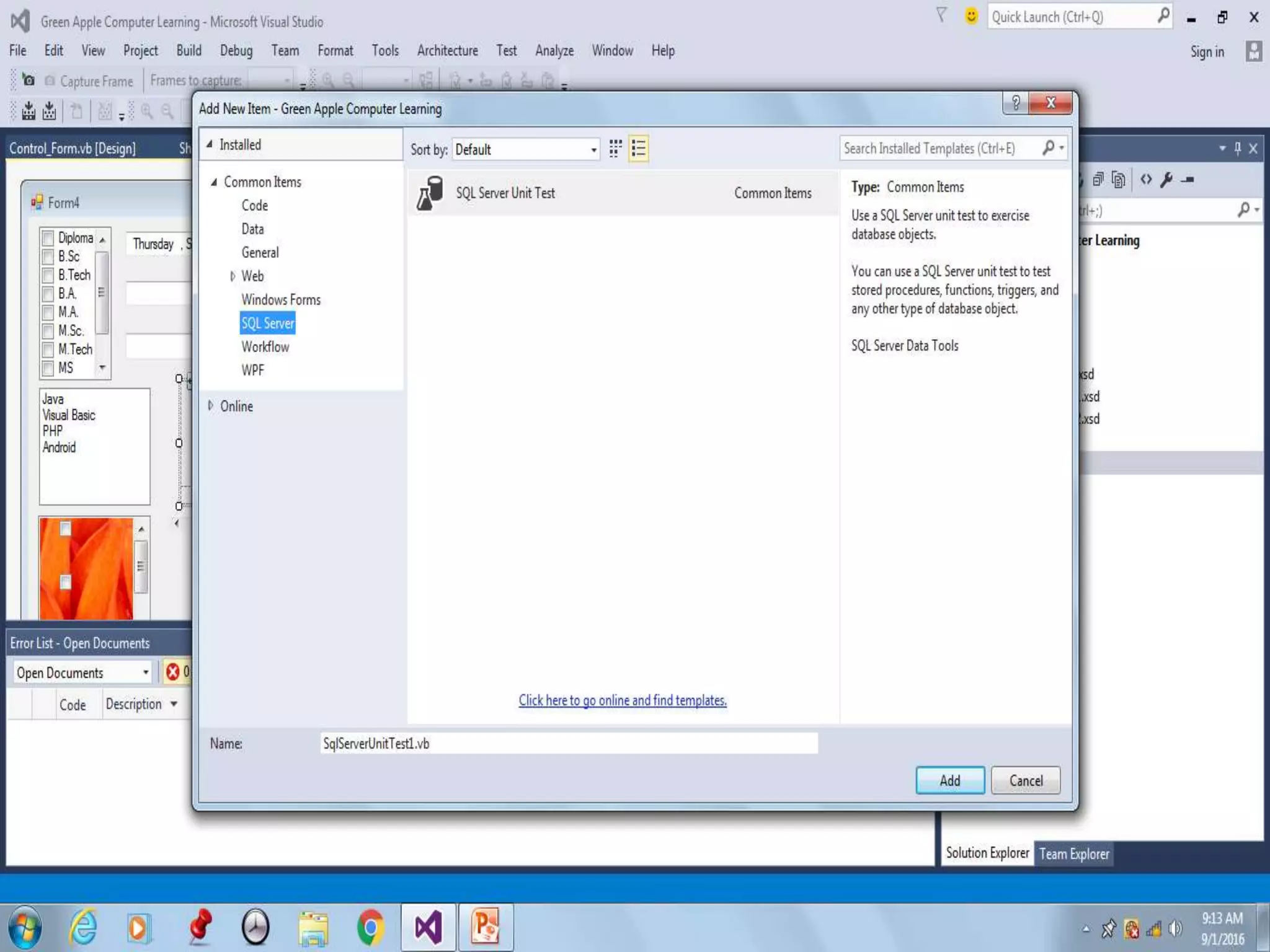Switch to medium icons list view
The height and width of the screenshot is (952, 1270).
click(x=638, y=149)
